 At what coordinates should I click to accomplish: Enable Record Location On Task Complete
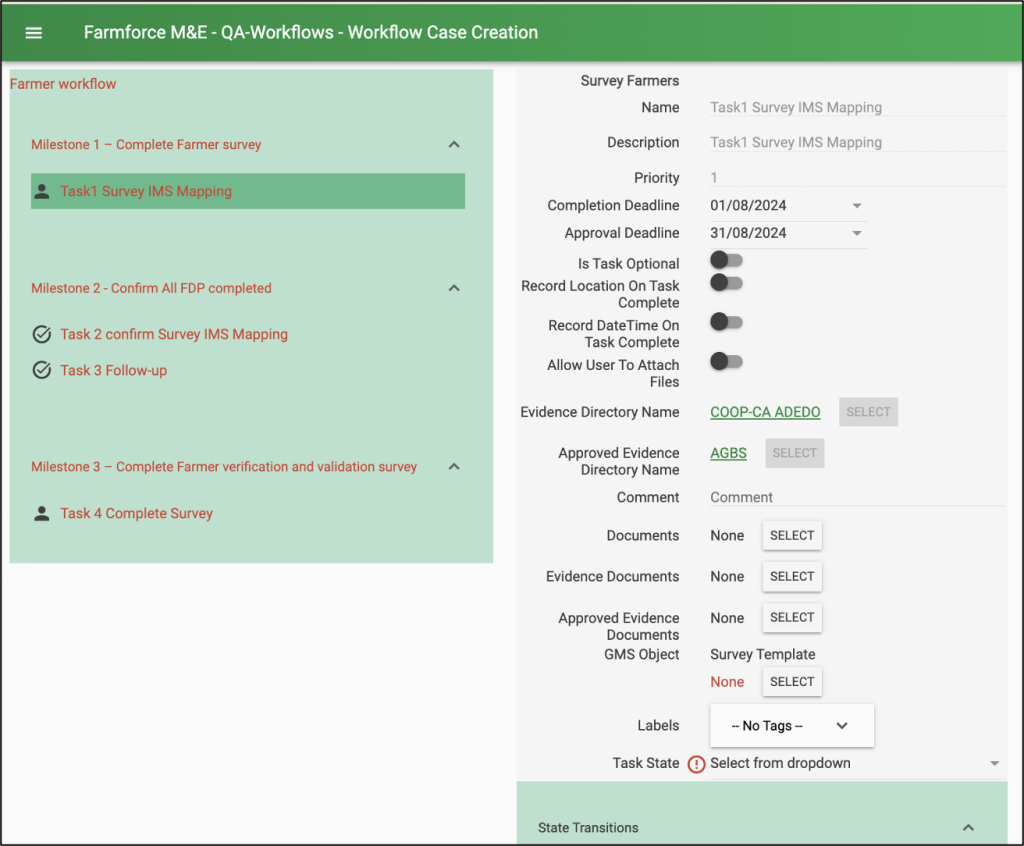[726, 283]
